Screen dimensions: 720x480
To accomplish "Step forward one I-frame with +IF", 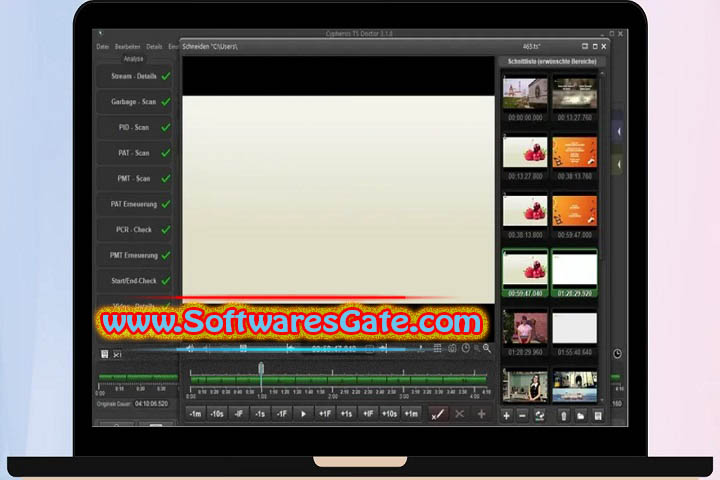I will pos(368,414).
